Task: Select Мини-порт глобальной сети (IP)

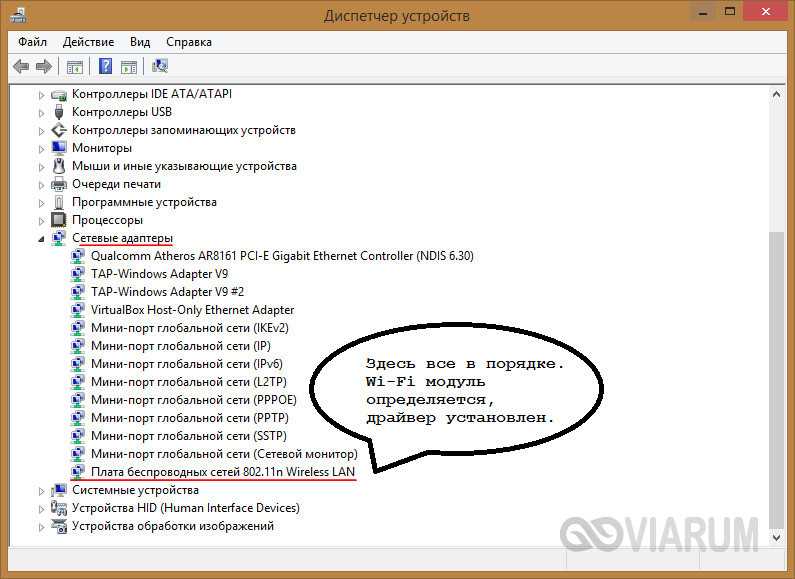Action: pyautogui.click(x=180, y=346)
